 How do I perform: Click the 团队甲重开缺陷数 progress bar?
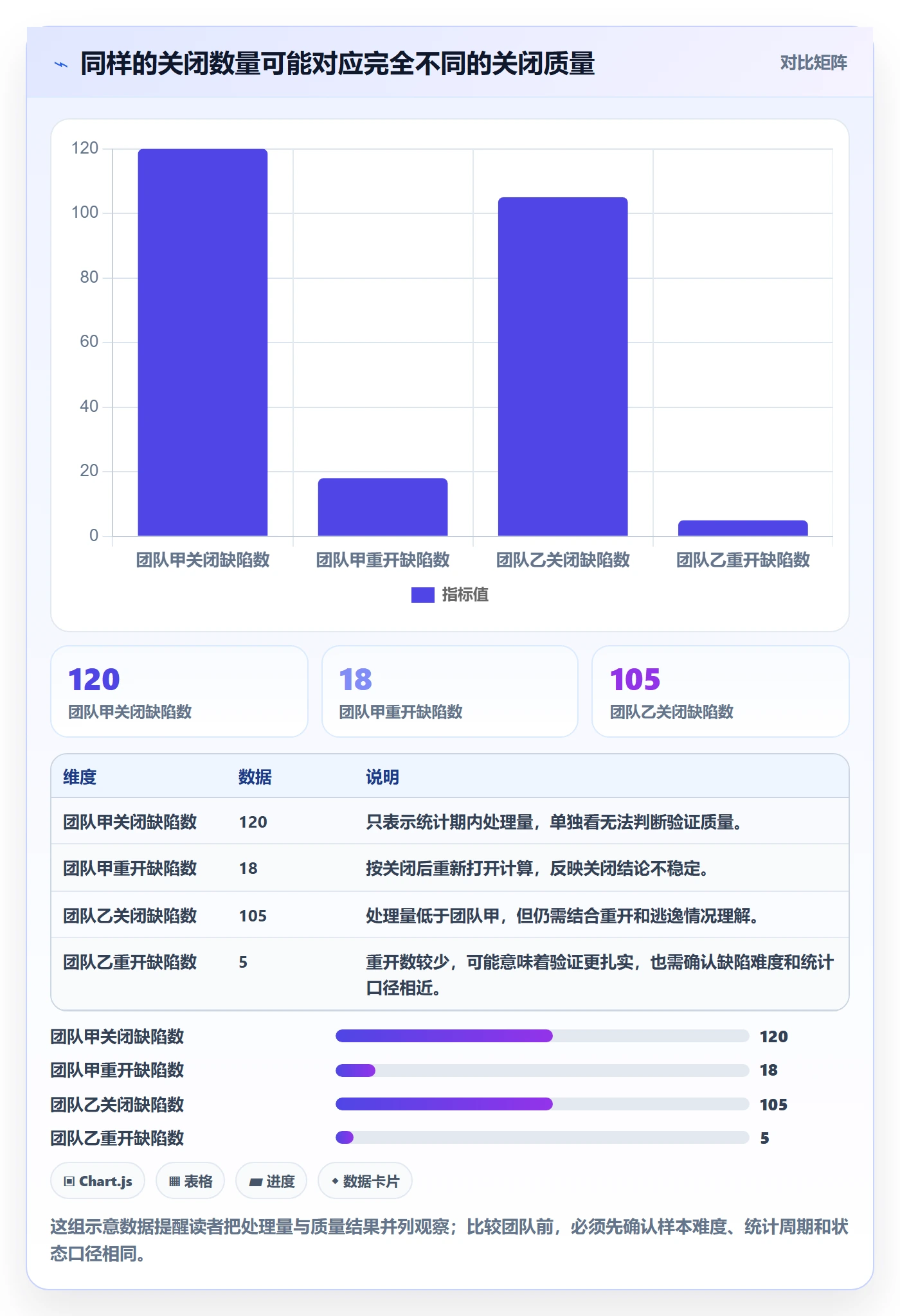[542, 1071]
